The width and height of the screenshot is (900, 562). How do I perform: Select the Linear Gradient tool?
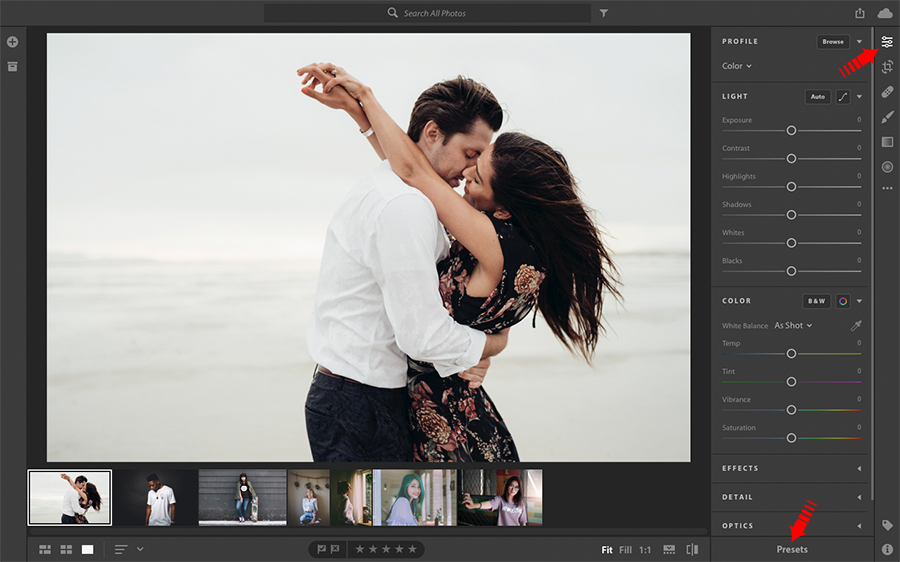[887, 142]
